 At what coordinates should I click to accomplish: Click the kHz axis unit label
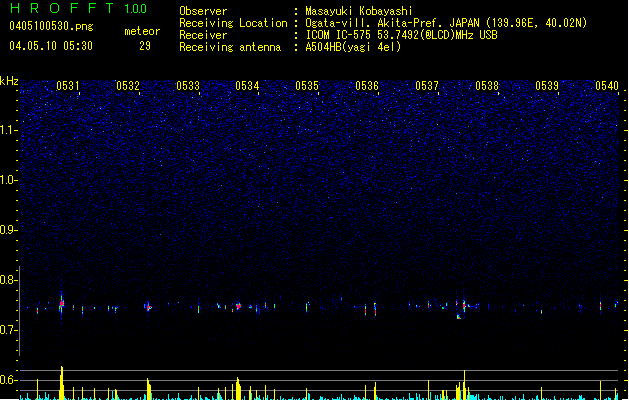click(x=9, y=81)
